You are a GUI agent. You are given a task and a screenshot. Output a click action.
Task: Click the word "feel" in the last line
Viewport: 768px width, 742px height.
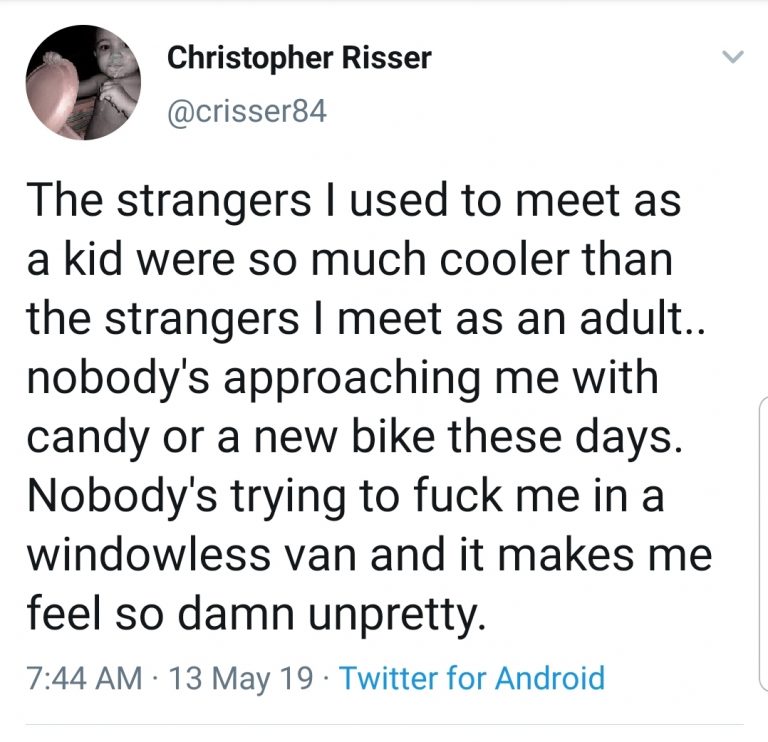(x=63, y=613)
